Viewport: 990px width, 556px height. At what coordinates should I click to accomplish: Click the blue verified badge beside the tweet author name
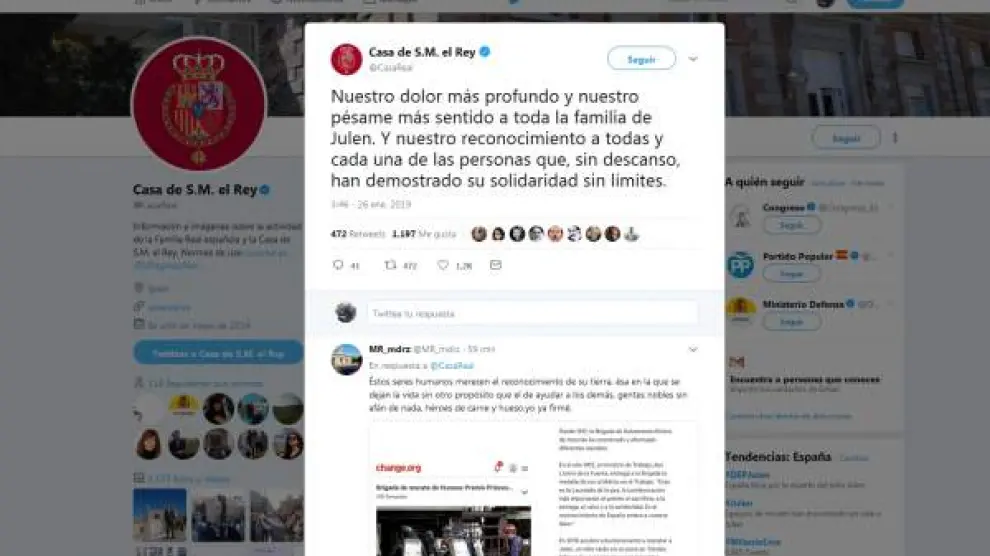(485, 52)
